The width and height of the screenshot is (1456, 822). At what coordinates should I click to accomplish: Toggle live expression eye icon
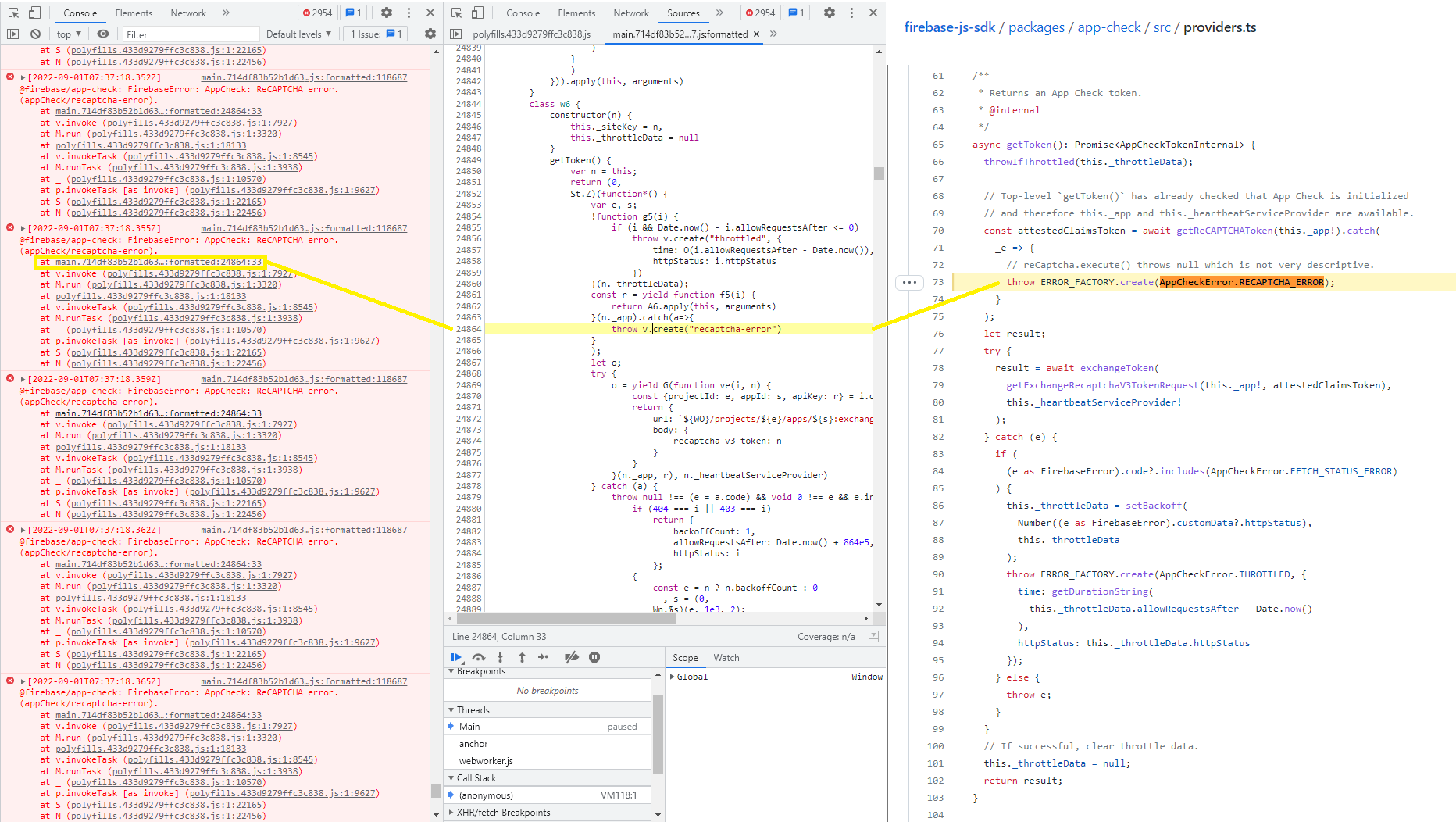click(x=103, y=34)
